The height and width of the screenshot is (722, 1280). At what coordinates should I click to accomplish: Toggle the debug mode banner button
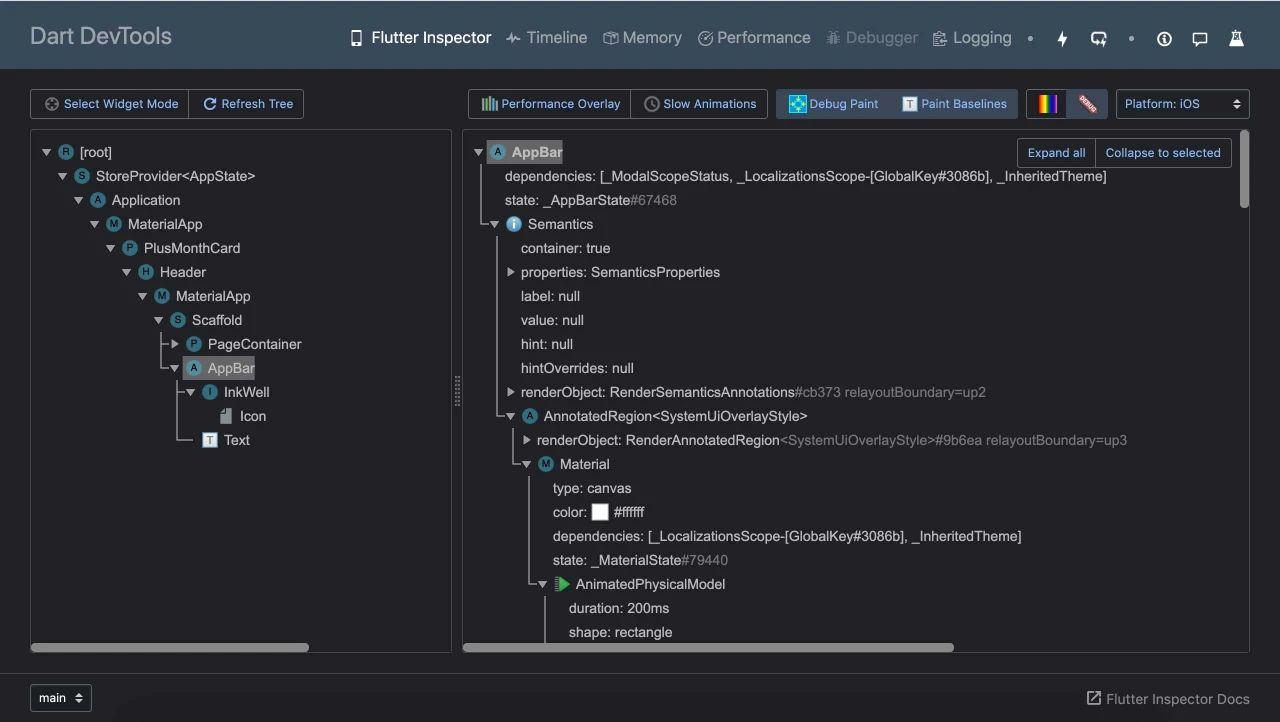coord(1087,104)
